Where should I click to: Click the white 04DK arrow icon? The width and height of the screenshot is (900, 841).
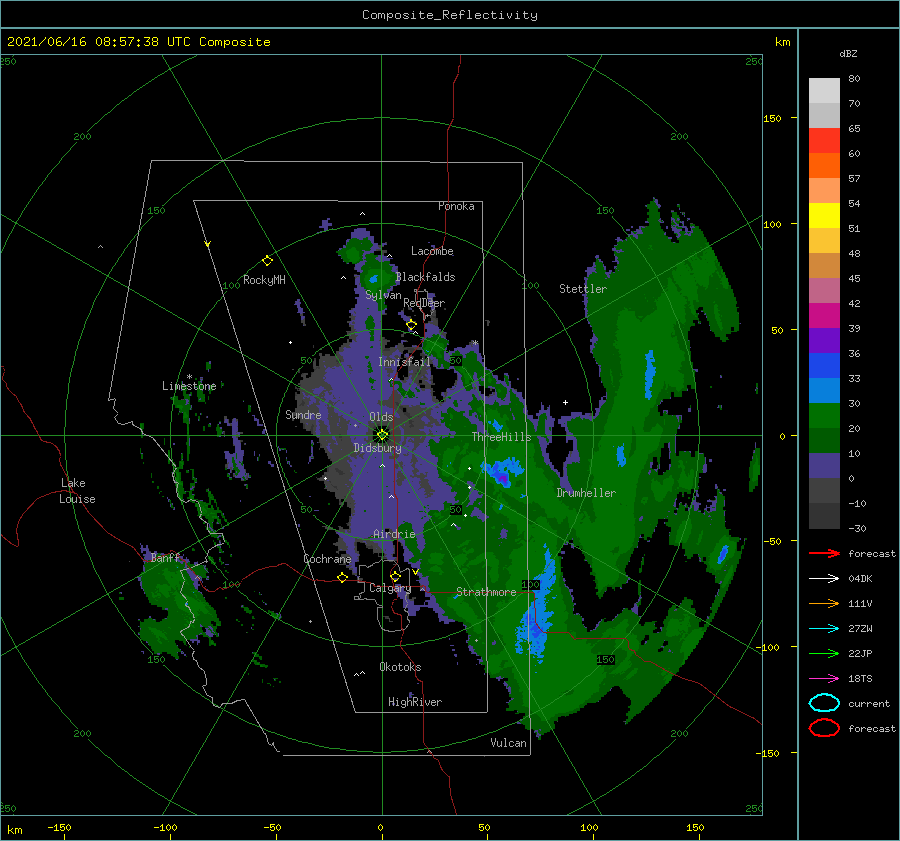tap(824, 578)
